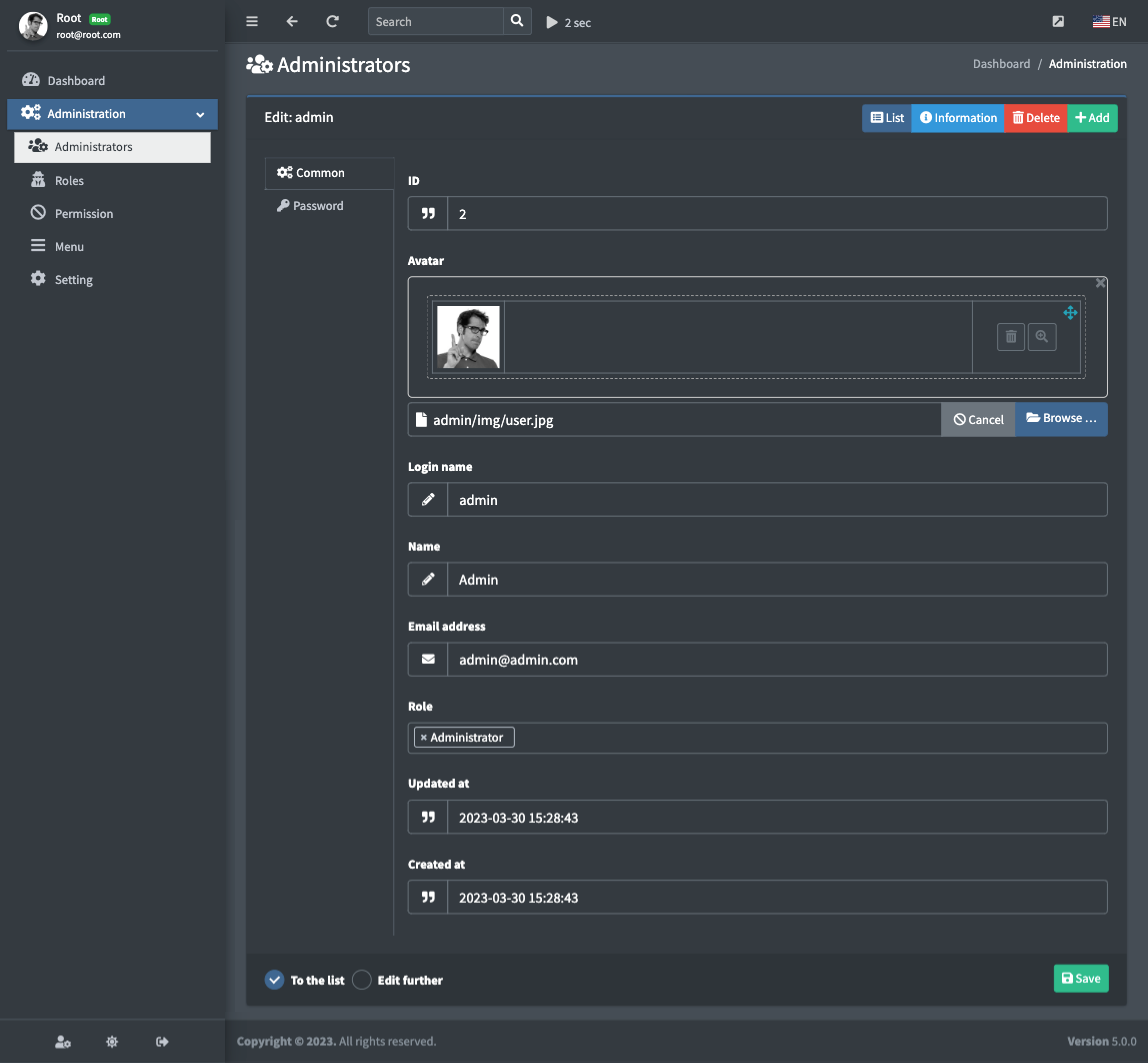
Task: Click the Browse file button
Action: [x=1061, y=419]
